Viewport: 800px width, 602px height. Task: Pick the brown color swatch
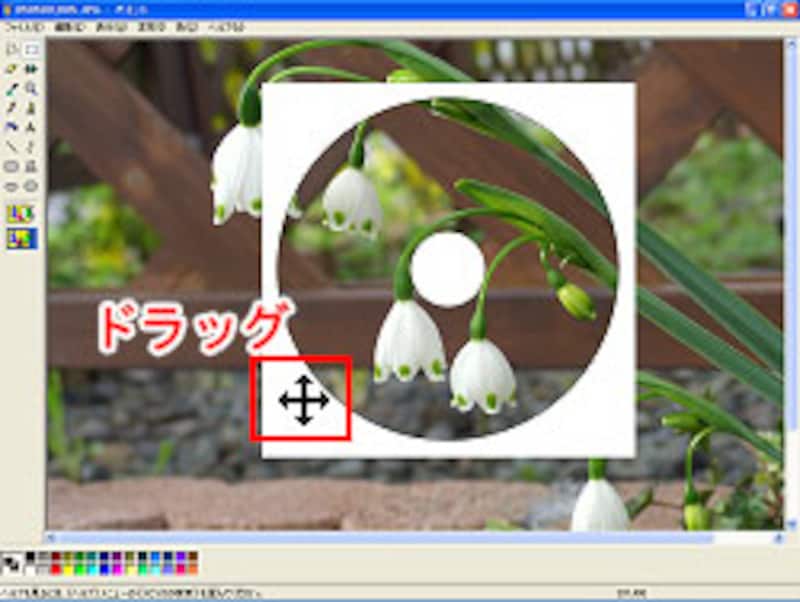pos(193,556)
